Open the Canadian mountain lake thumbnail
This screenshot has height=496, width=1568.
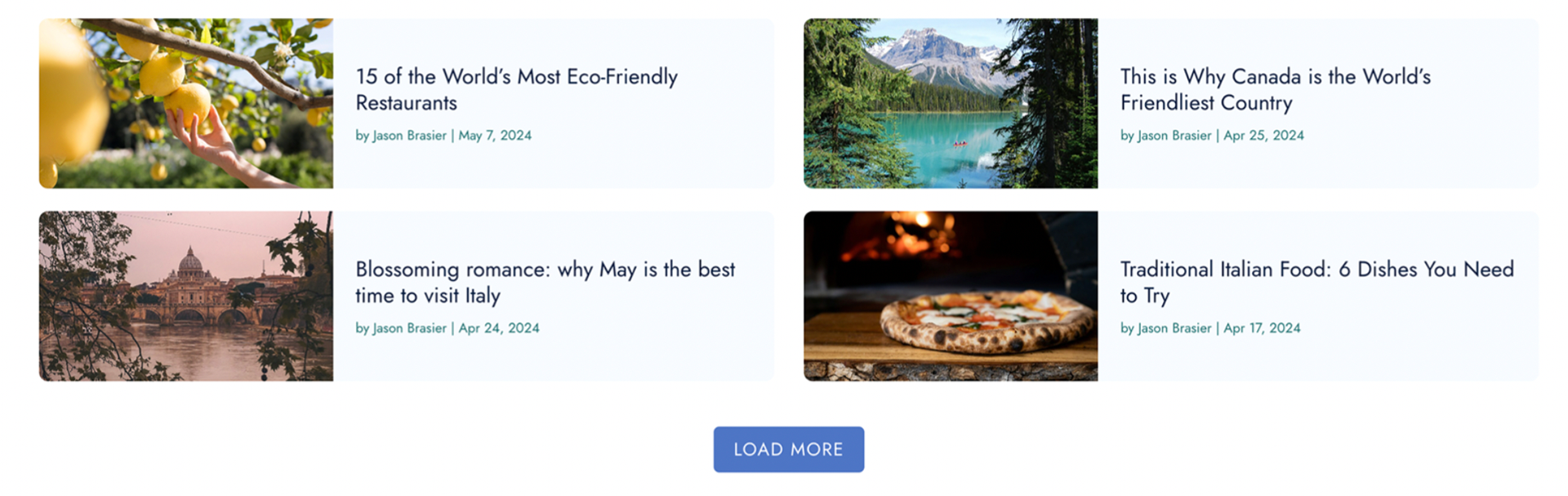951,104
